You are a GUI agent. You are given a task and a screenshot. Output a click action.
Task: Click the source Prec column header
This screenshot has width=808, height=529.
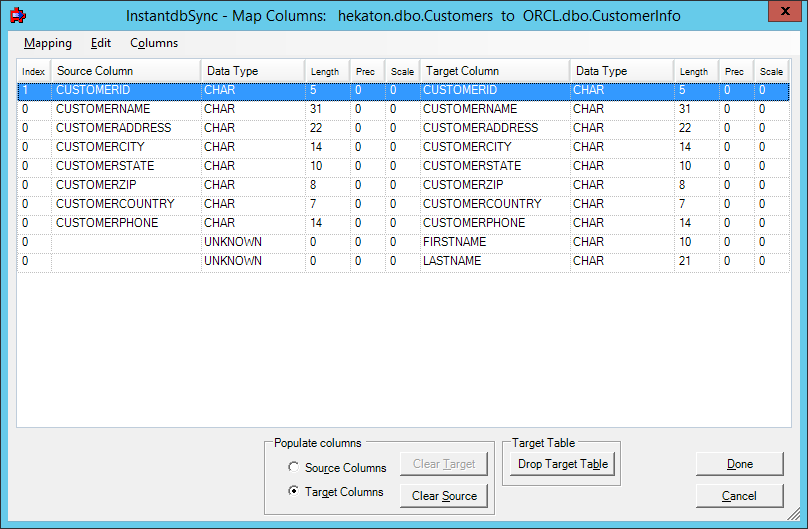pyautogui.click(x=368, y=72)
